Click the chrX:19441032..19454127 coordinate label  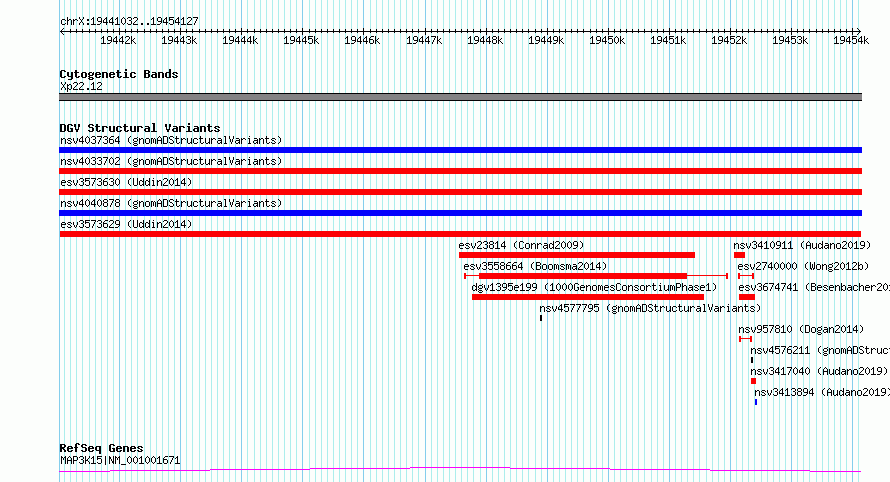click(129, 22)
